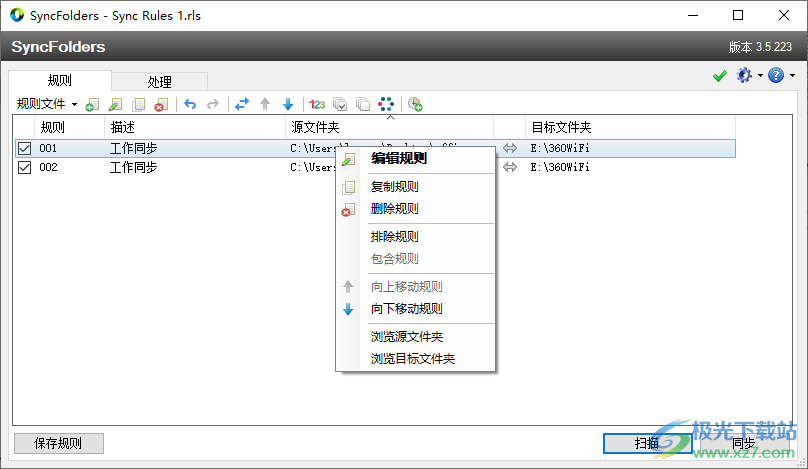
Task: Click E:\360WiFi target in row 001
Action: pos(560,148)
